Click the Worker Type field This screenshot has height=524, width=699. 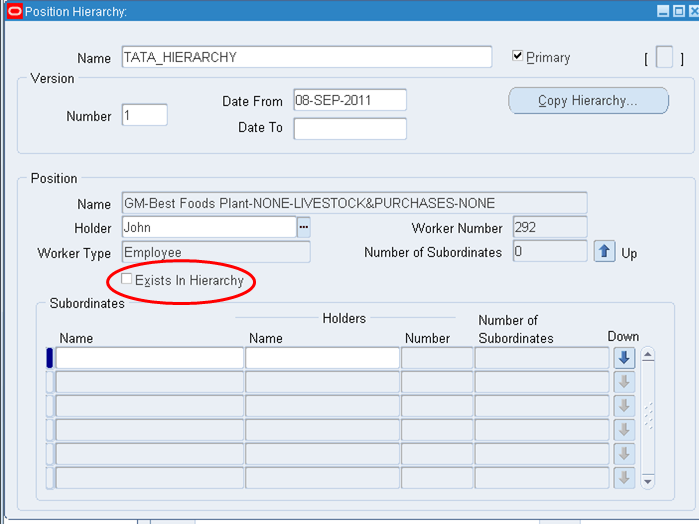click(x=216, y=252)
